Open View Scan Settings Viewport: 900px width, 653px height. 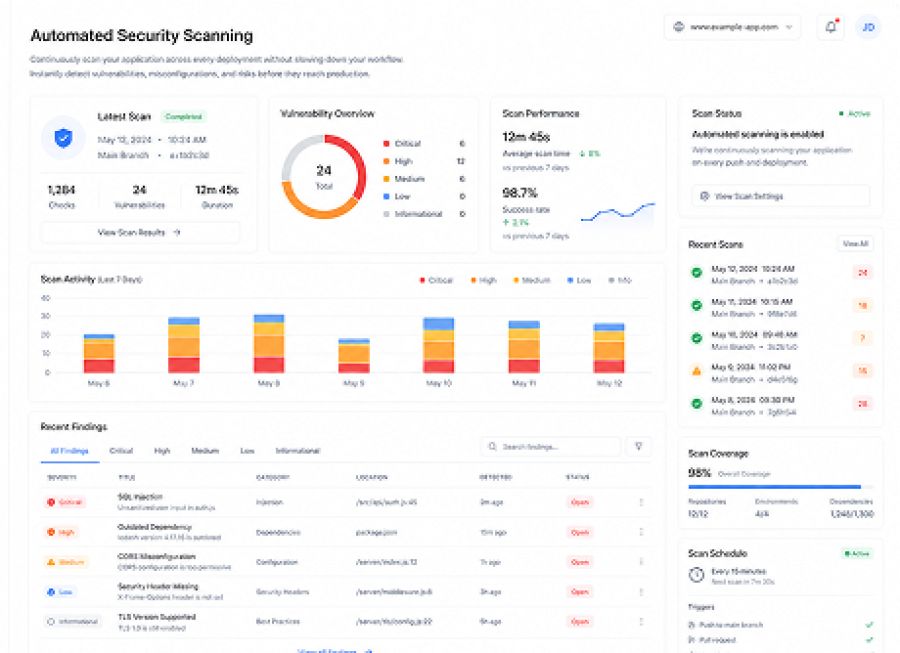tap(781, 196)
